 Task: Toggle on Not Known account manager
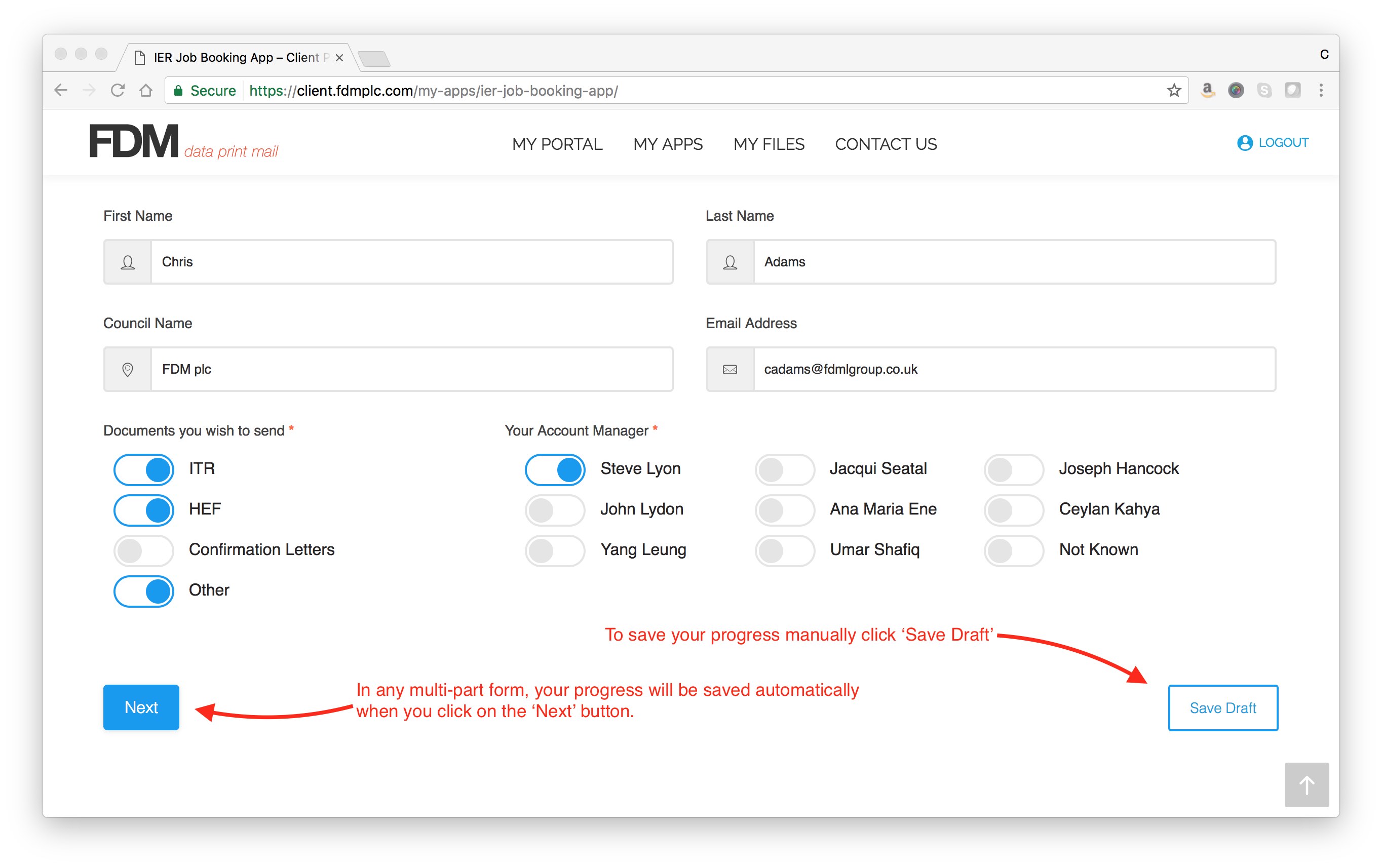click(1014, 550)
